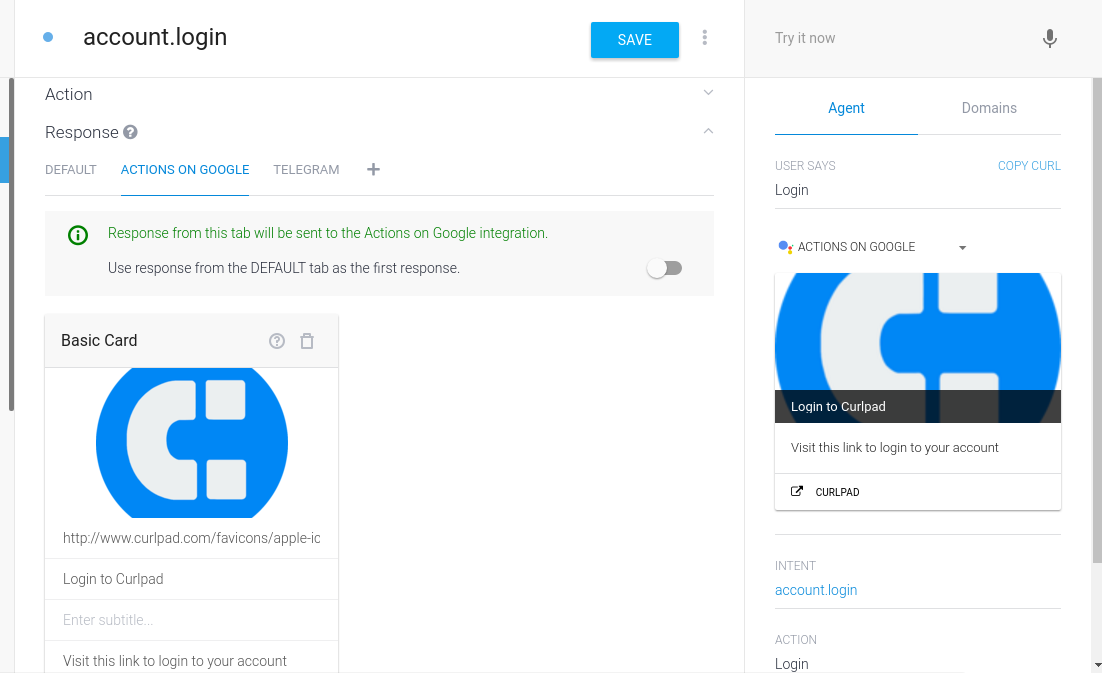1102x673 pixels.
Task: Add a new response platform with plus icon
Action: tap(373, 169)
